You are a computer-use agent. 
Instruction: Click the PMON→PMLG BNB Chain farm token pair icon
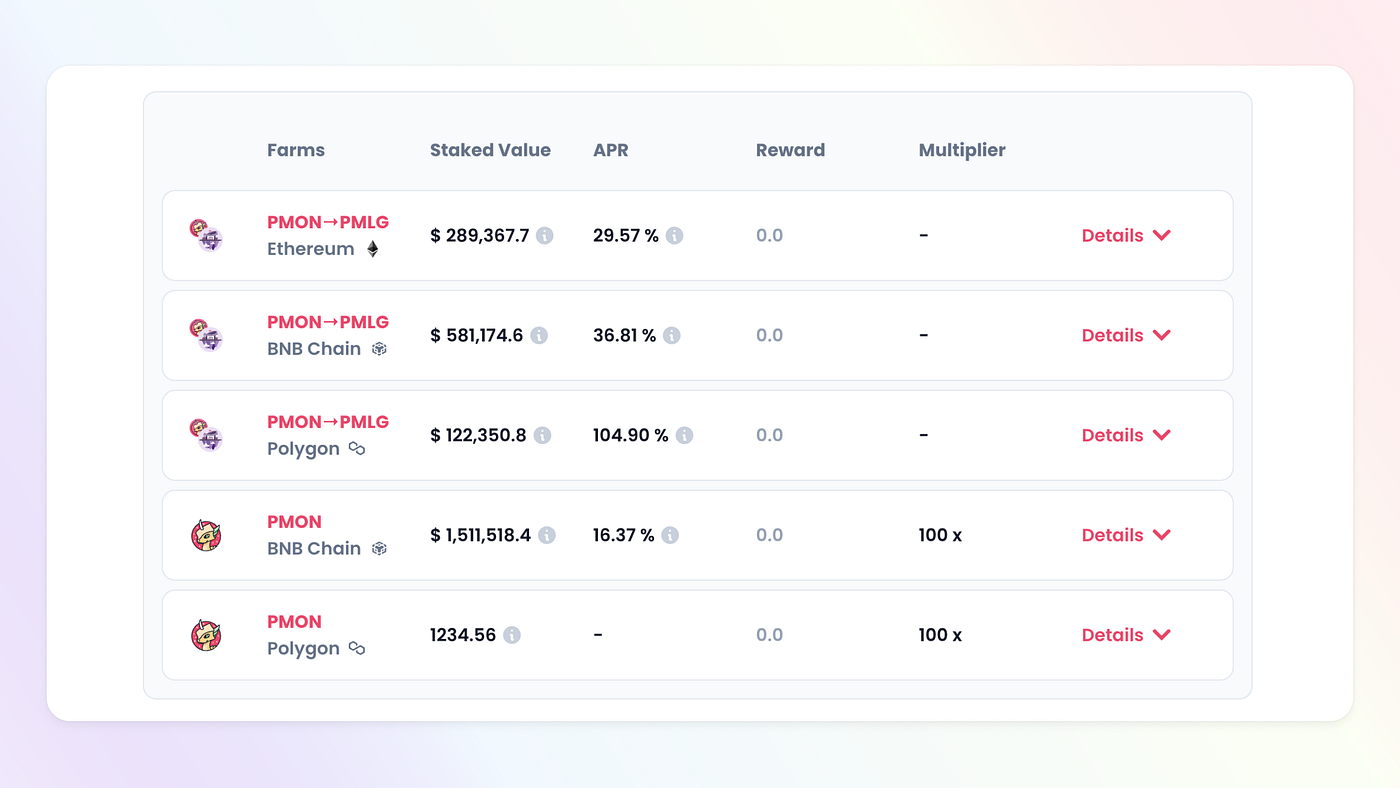pos(206,335)
